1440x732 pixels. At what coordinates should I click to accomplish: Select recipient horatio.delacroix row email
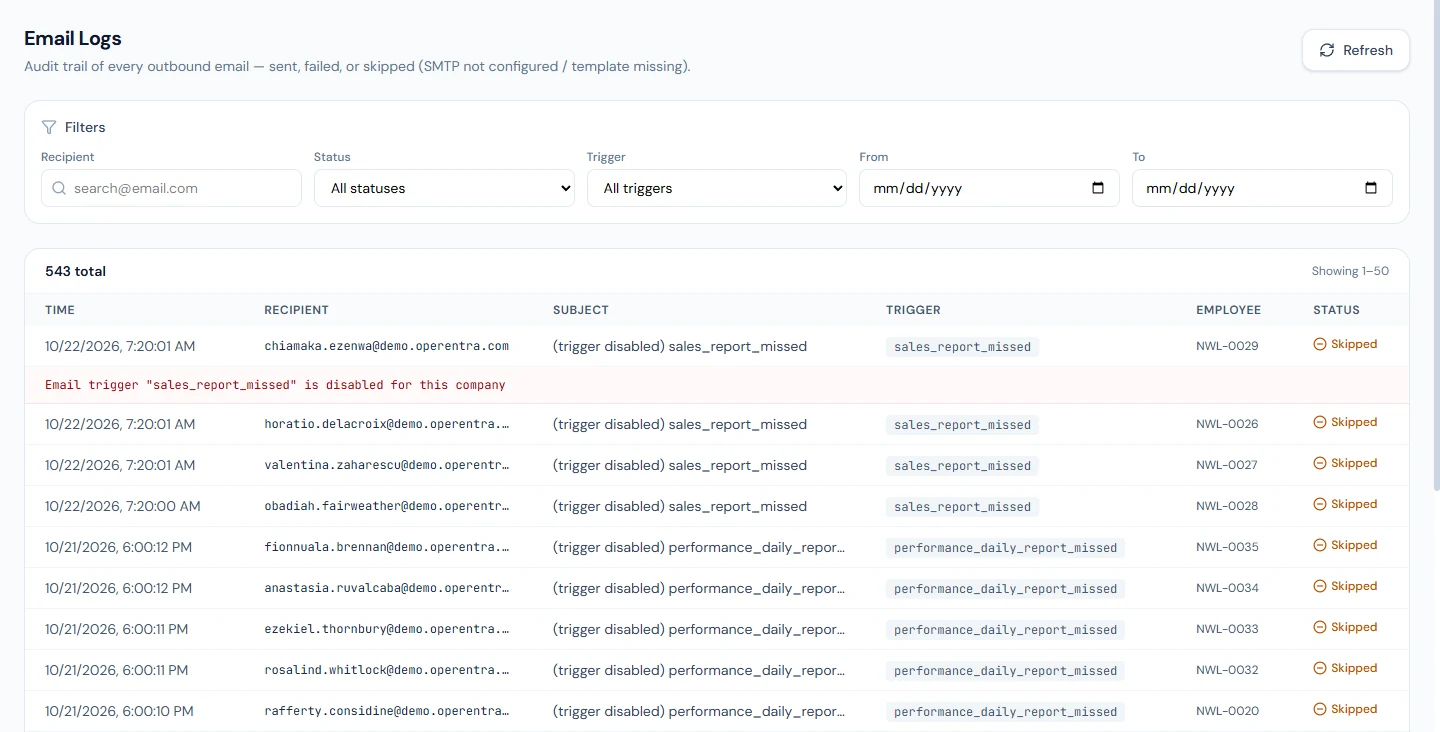coord(387,424)
